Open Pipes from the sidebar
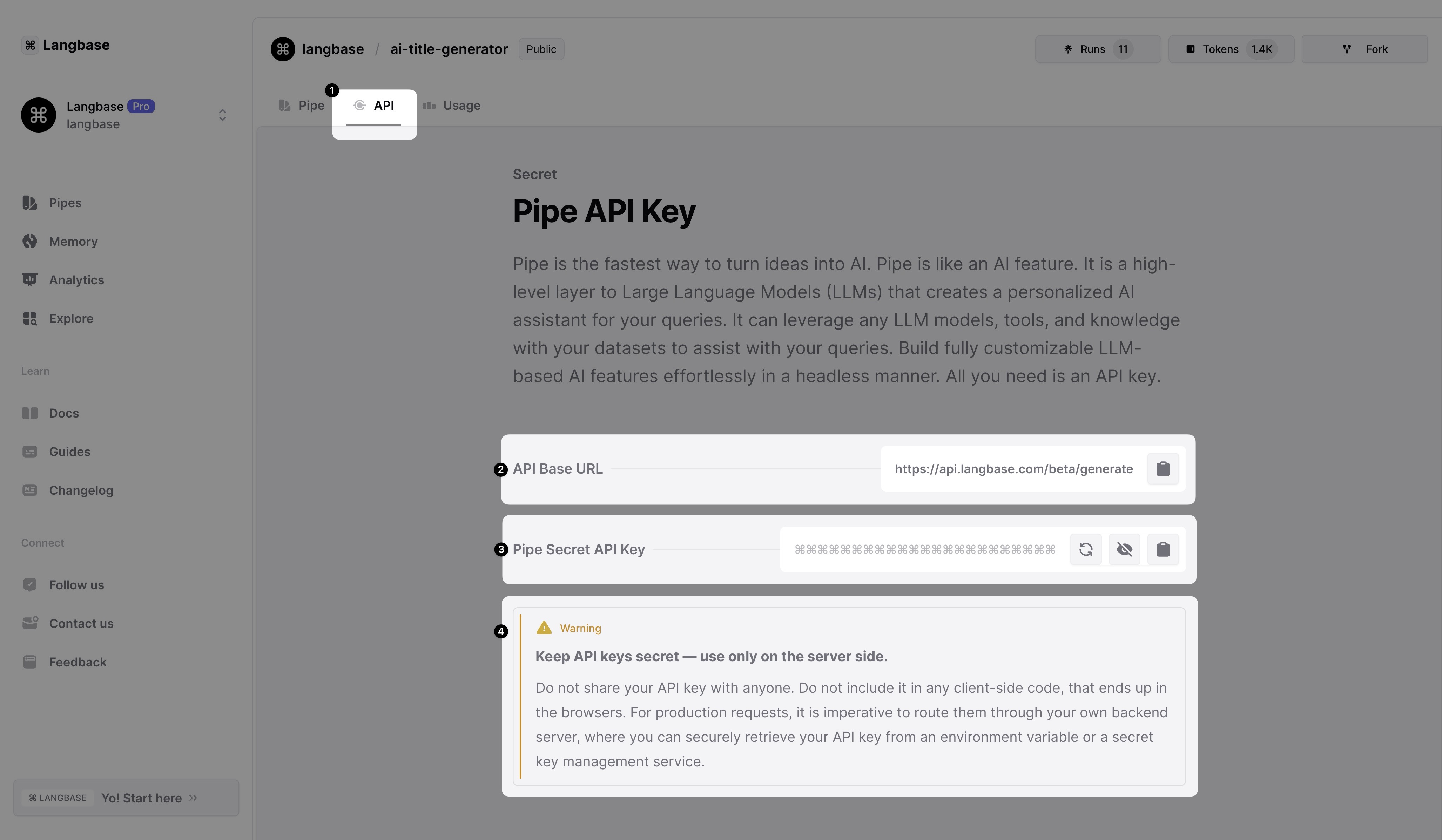Image resolution: width=1442 pixels, height=840 pixels. (65, 203)
